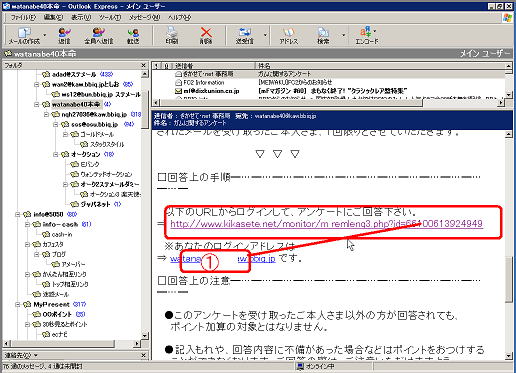Image resolution: width=516 pixels, height=373 pixels.
Task: Open the 編集 (Edit) menu
Action: pyautogui.click(x=53, y=17)
